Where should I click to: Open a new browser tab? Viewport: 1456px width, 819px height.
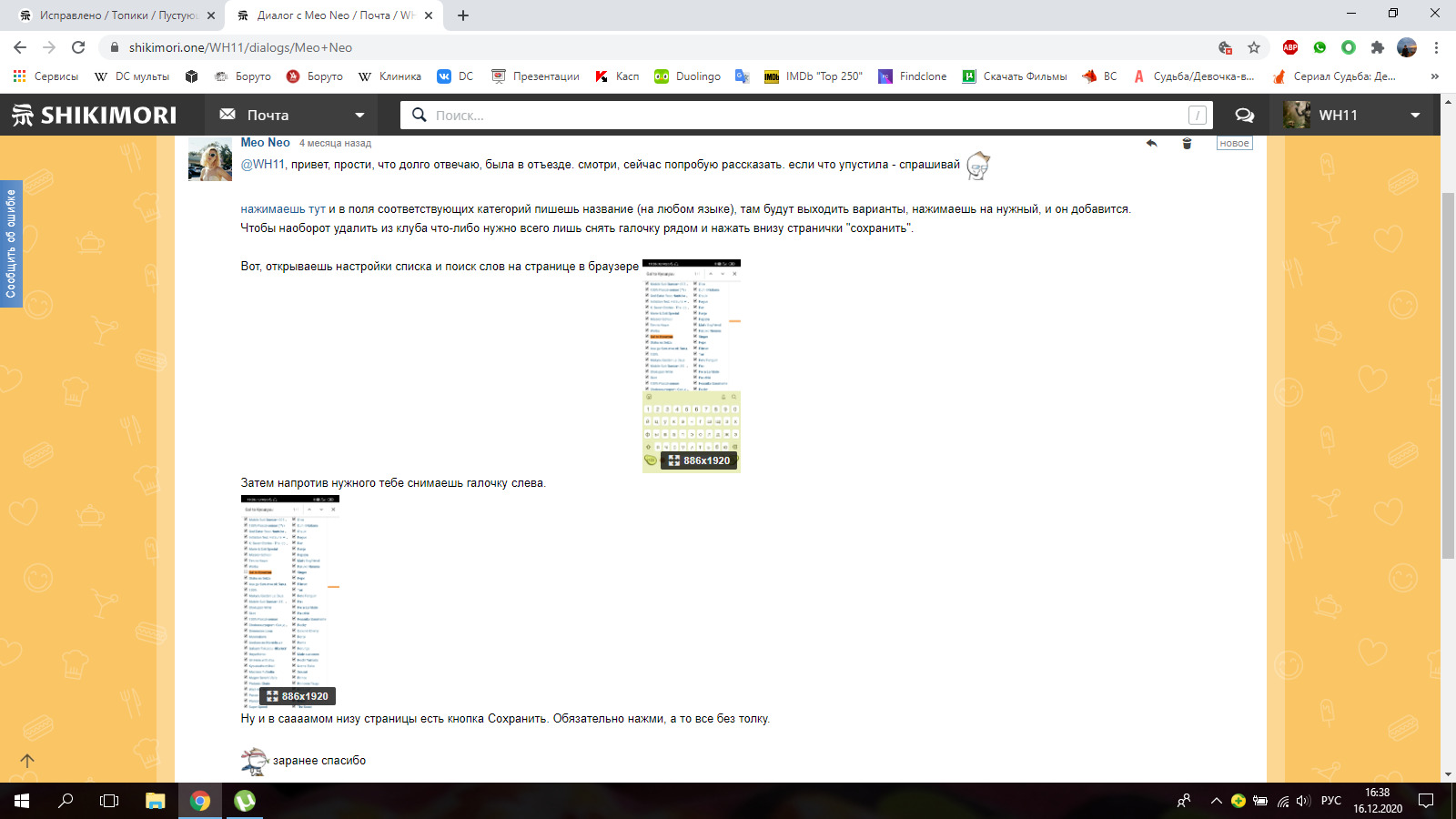click(x=463, y=15)
